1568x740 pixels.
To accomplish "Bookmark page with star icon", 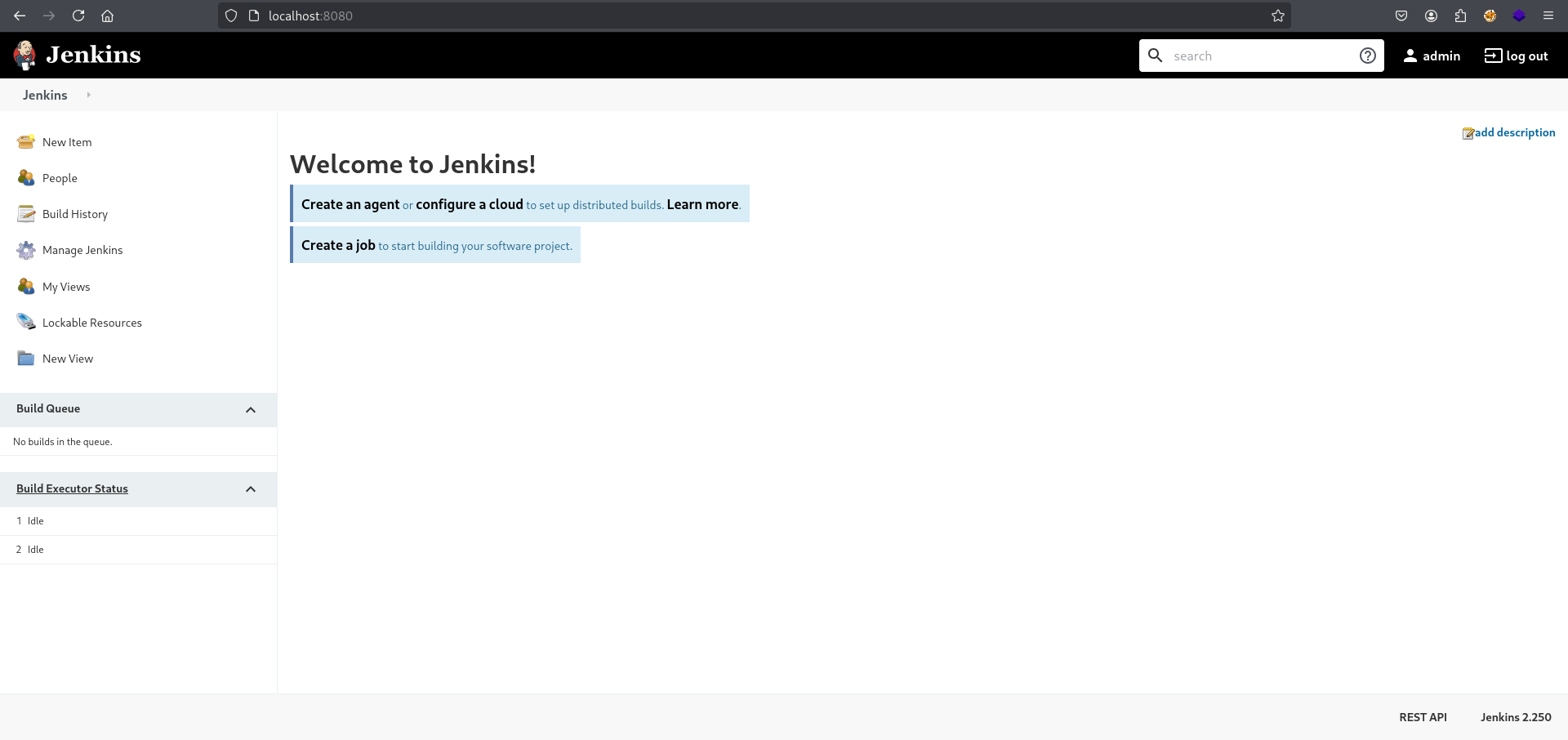I will (x=1278, y=16).
